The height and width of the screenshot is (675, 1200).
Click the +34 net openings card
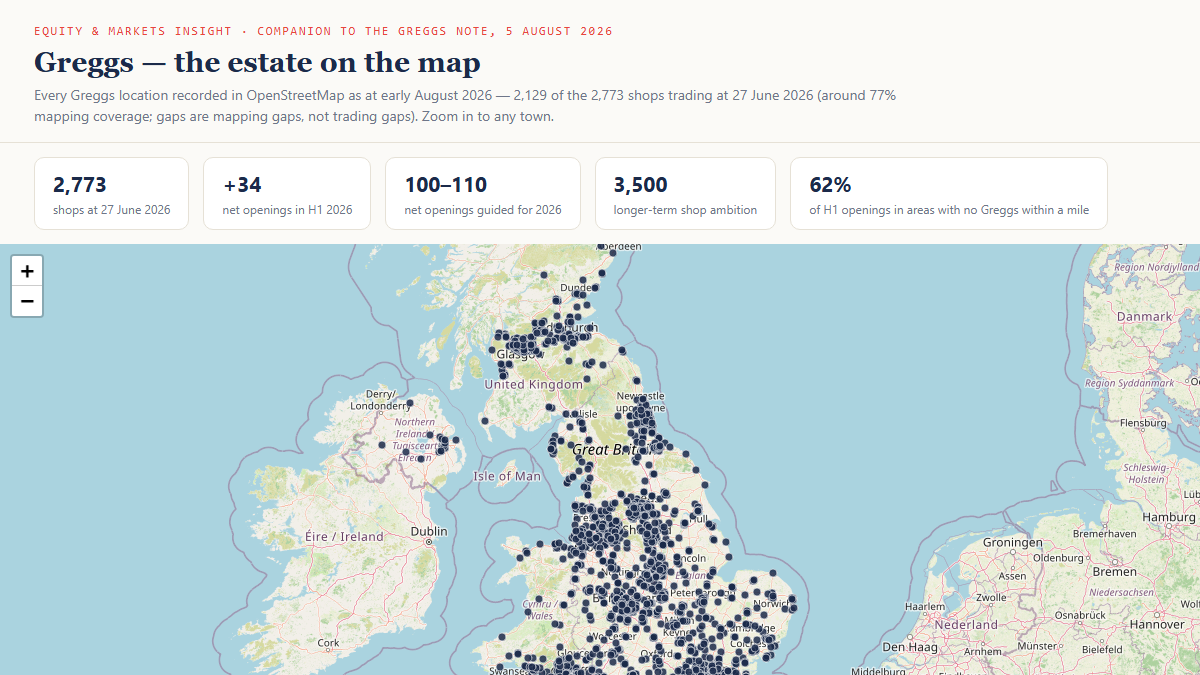(x=287, y=194)
